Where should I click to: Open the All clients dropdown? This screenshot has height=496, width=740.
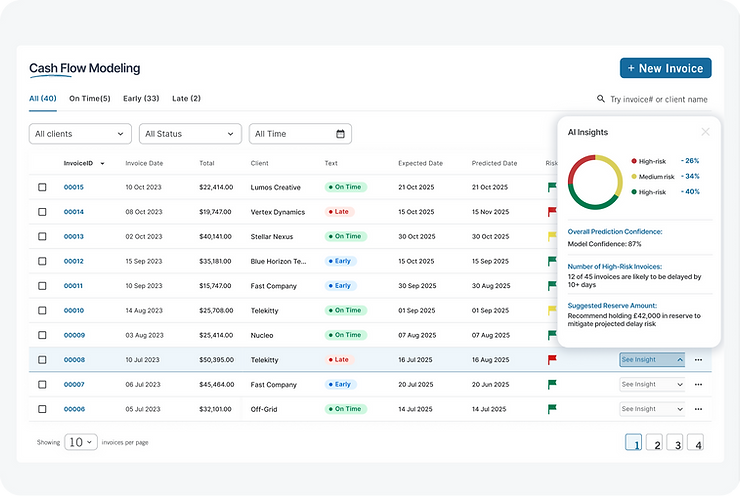point(80,134)
